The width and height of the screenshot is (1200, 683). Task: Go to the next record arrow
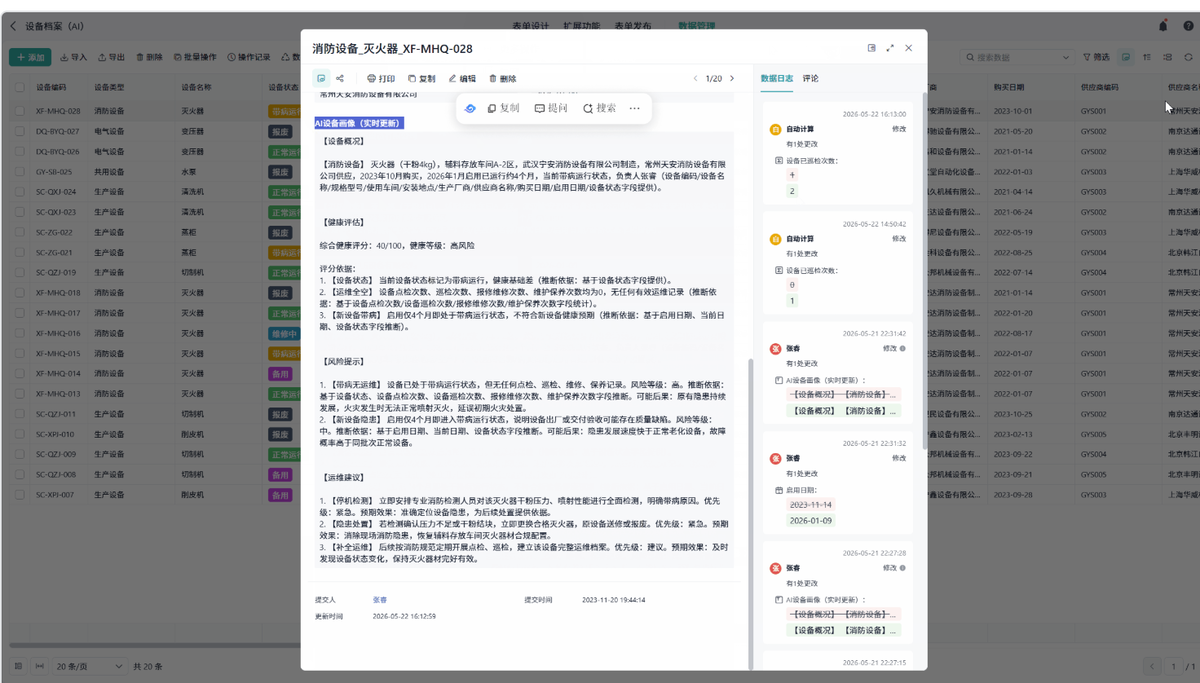(x=732, y=78)
